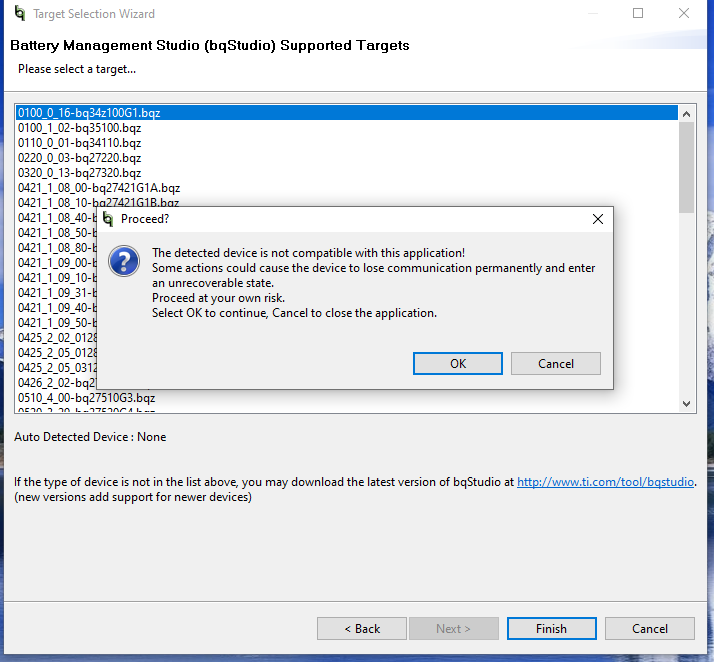This screenshot has width=714, height=662.
Task: Click the disabled Next button
Action: point(454,628)
